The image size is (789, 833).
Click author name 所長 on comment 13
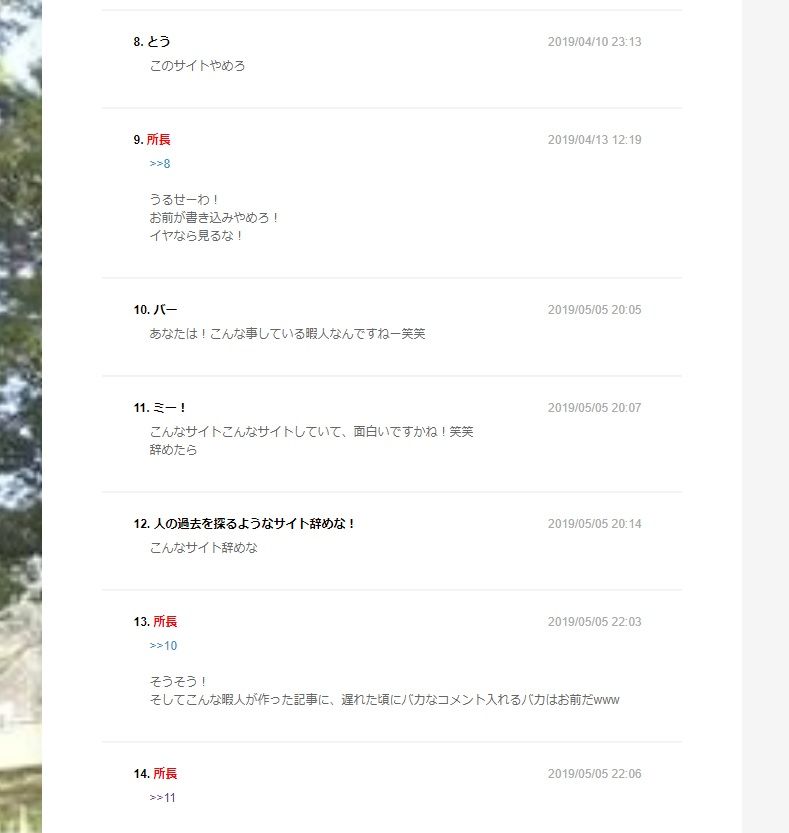(x=165, y=622)
